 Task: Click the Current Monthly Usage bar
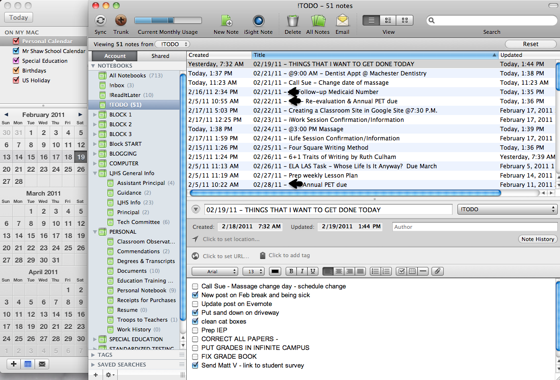tap(168, 20)
